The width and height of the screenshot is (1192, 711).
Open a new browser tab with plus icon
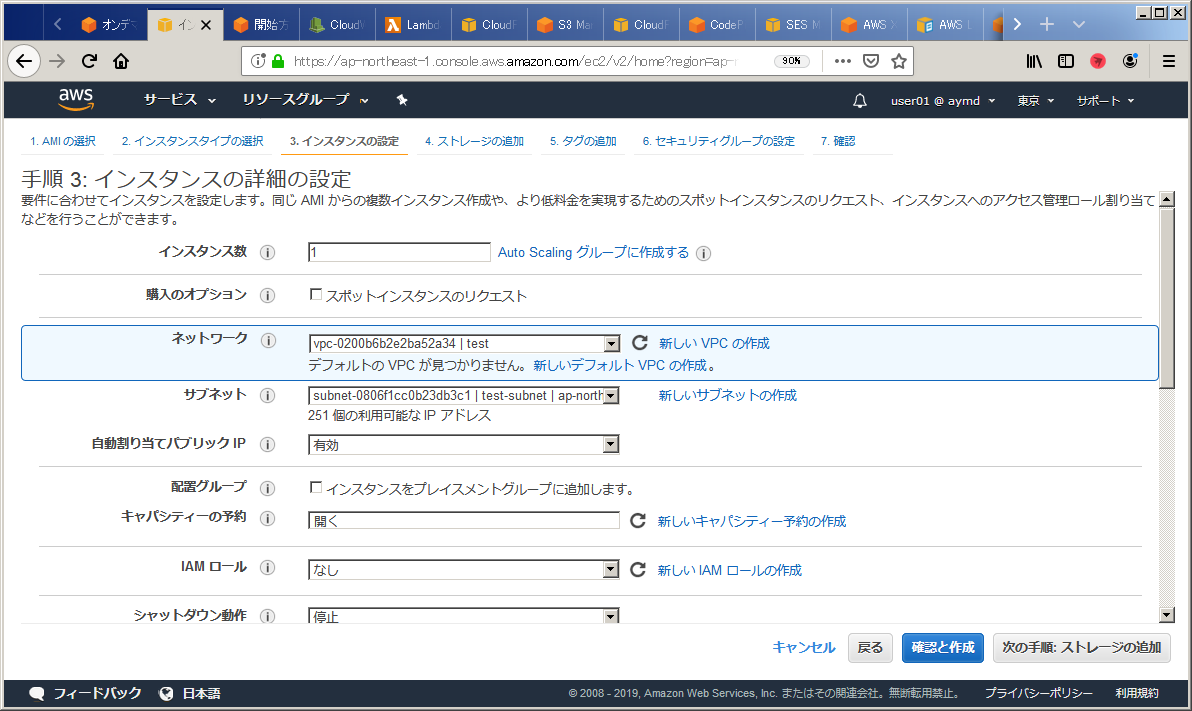[x=1047, y=24]
